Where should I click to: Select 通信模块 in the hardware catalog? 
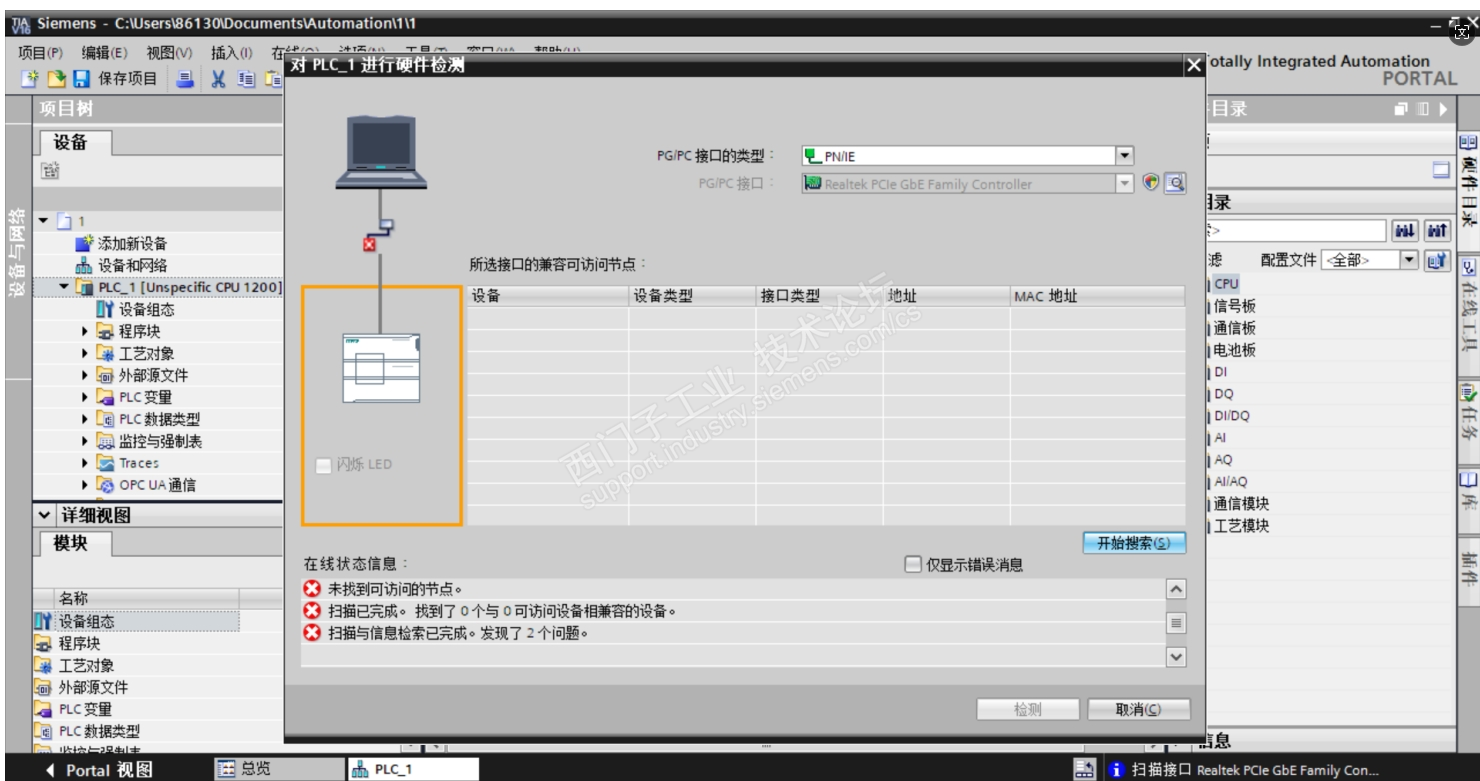pos(1242,504)
